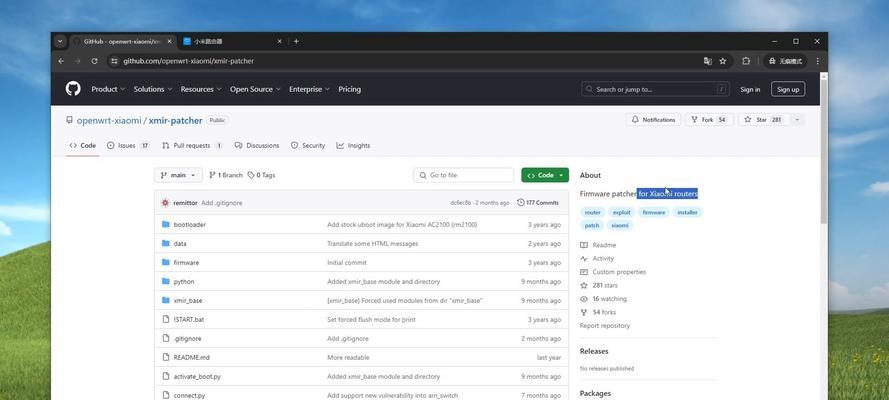The width and height of the screenshot is (889, 400).
Task: Open the Chrome three-dot menu
Action: pyautogui.click(x=817, y=61)
